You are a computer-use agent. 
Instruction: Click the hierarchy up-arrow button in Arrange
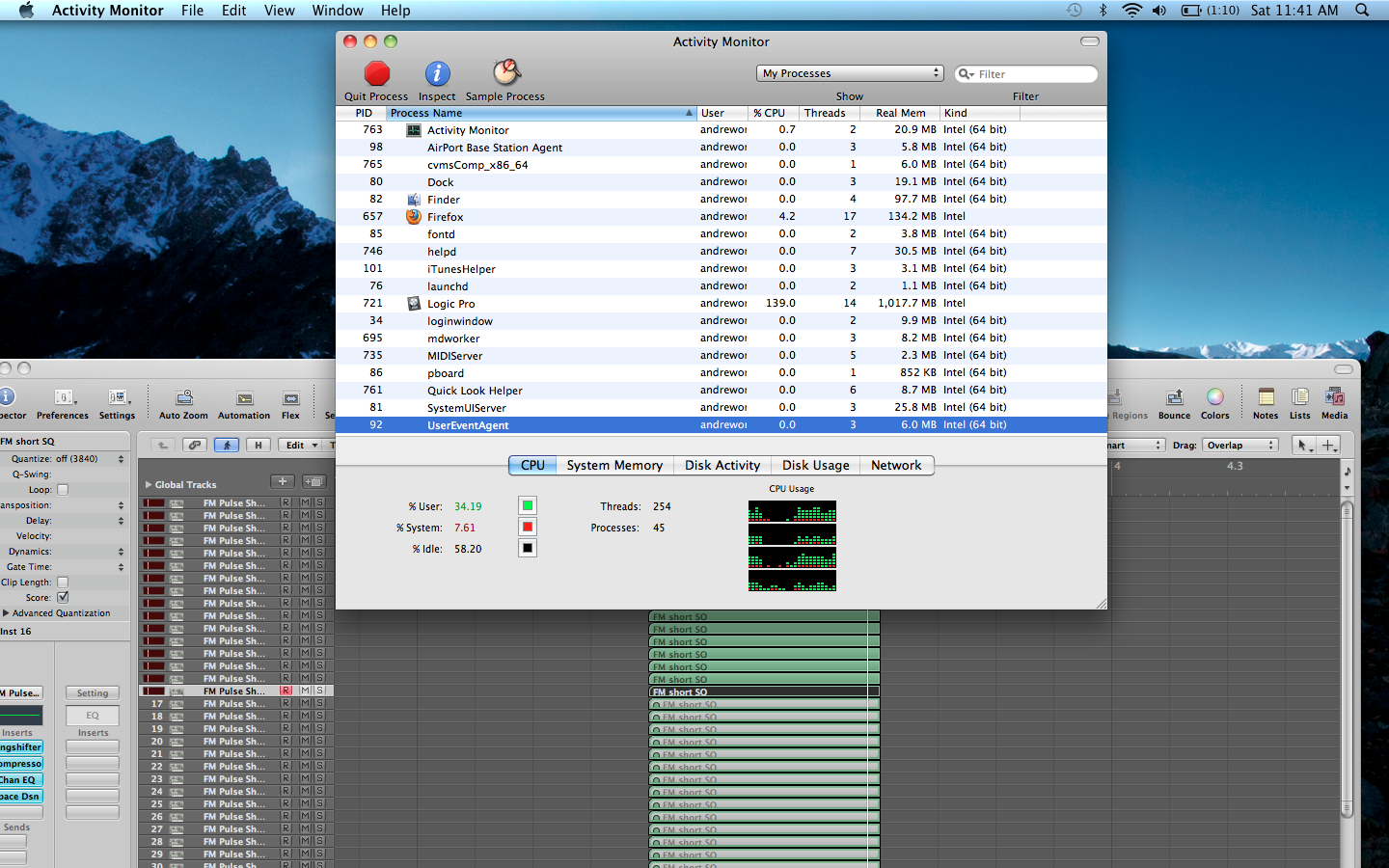coord(163,445)
